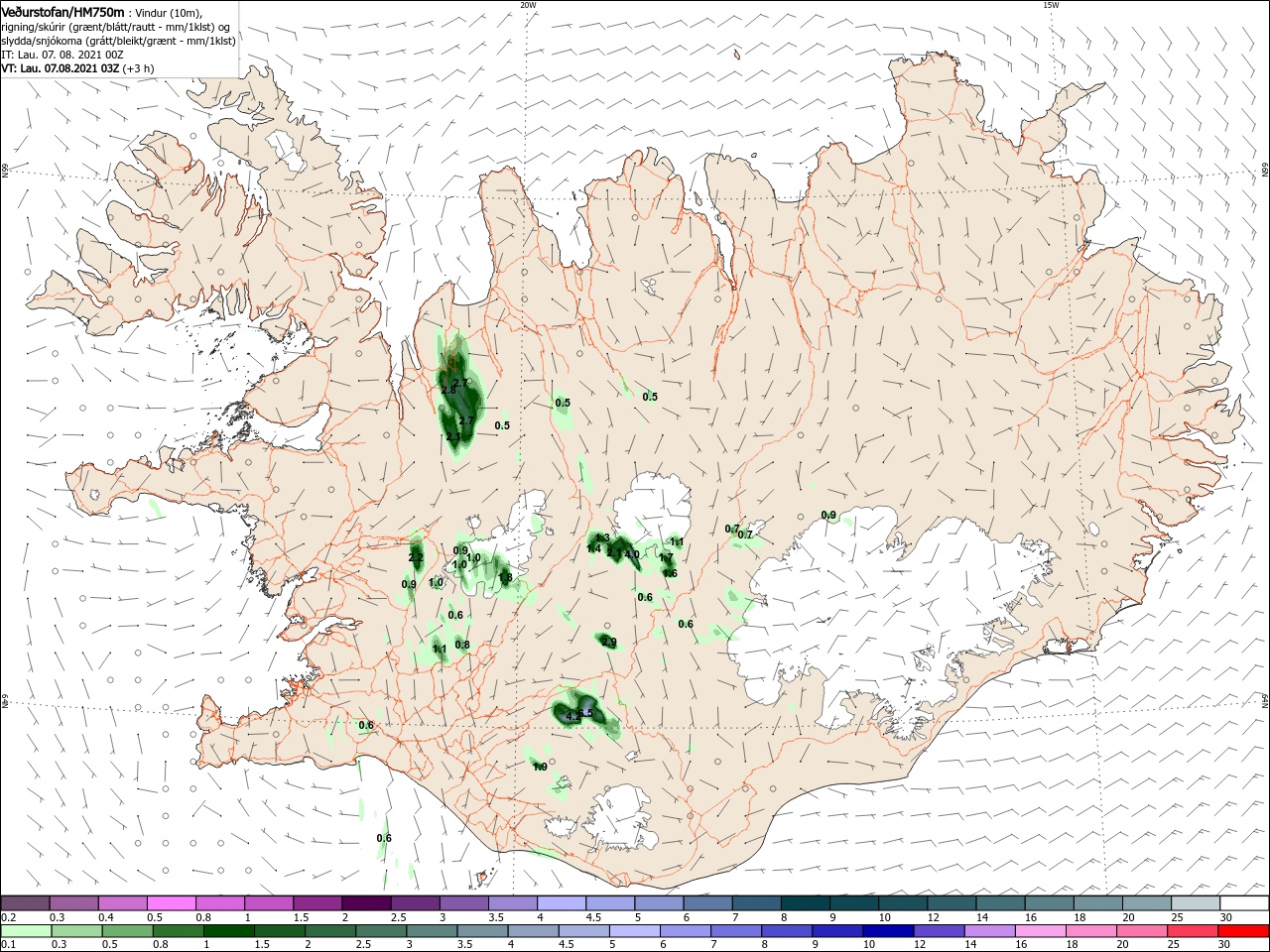The width and height of the screenshot is (1270, 952).
Task: Click the 'Veðurstofan/HM750m' title text
Action: click(63, 12)
